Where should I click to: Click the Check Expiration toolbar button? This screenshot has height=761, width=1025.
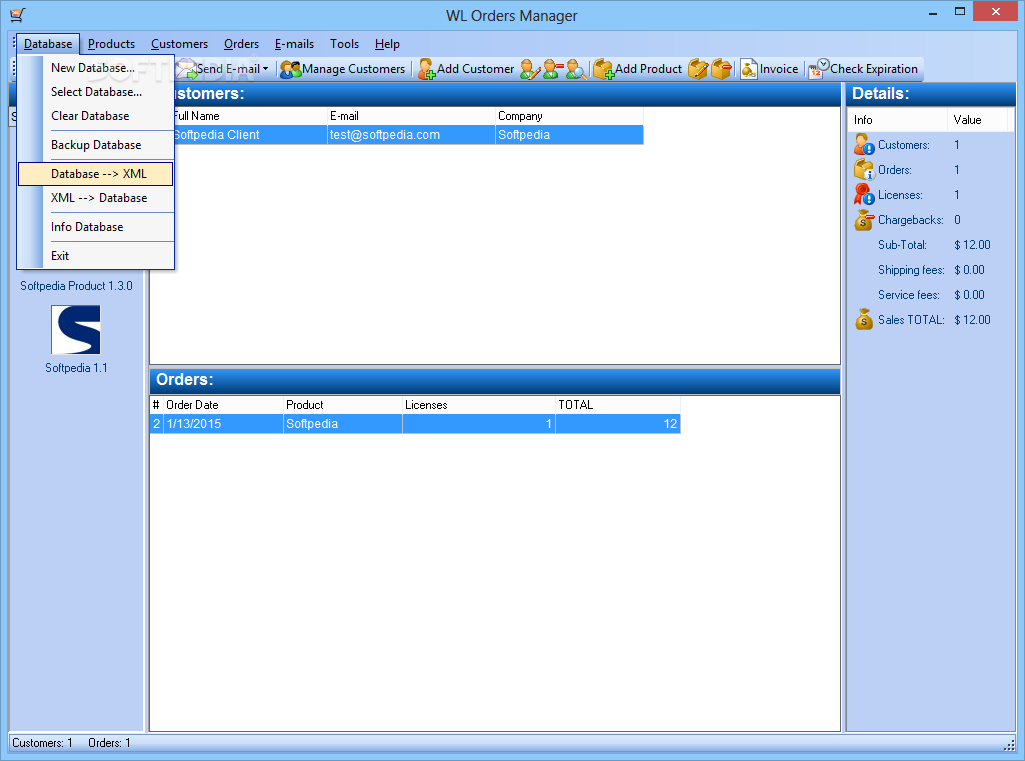click(x=863, y=69)
